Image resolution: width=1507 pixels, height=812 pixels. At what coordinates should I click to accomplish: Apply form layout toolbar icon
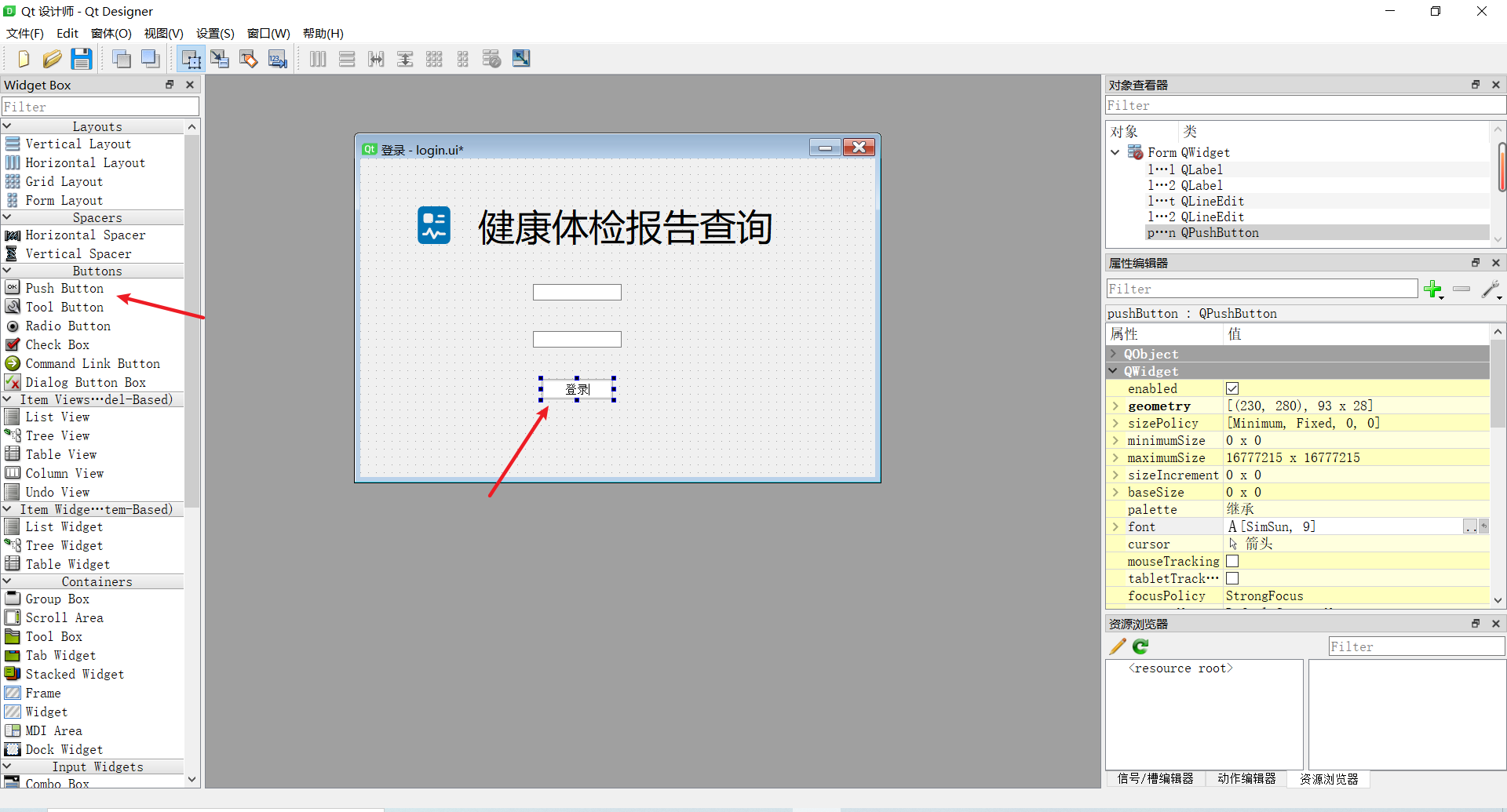point(463,59)
